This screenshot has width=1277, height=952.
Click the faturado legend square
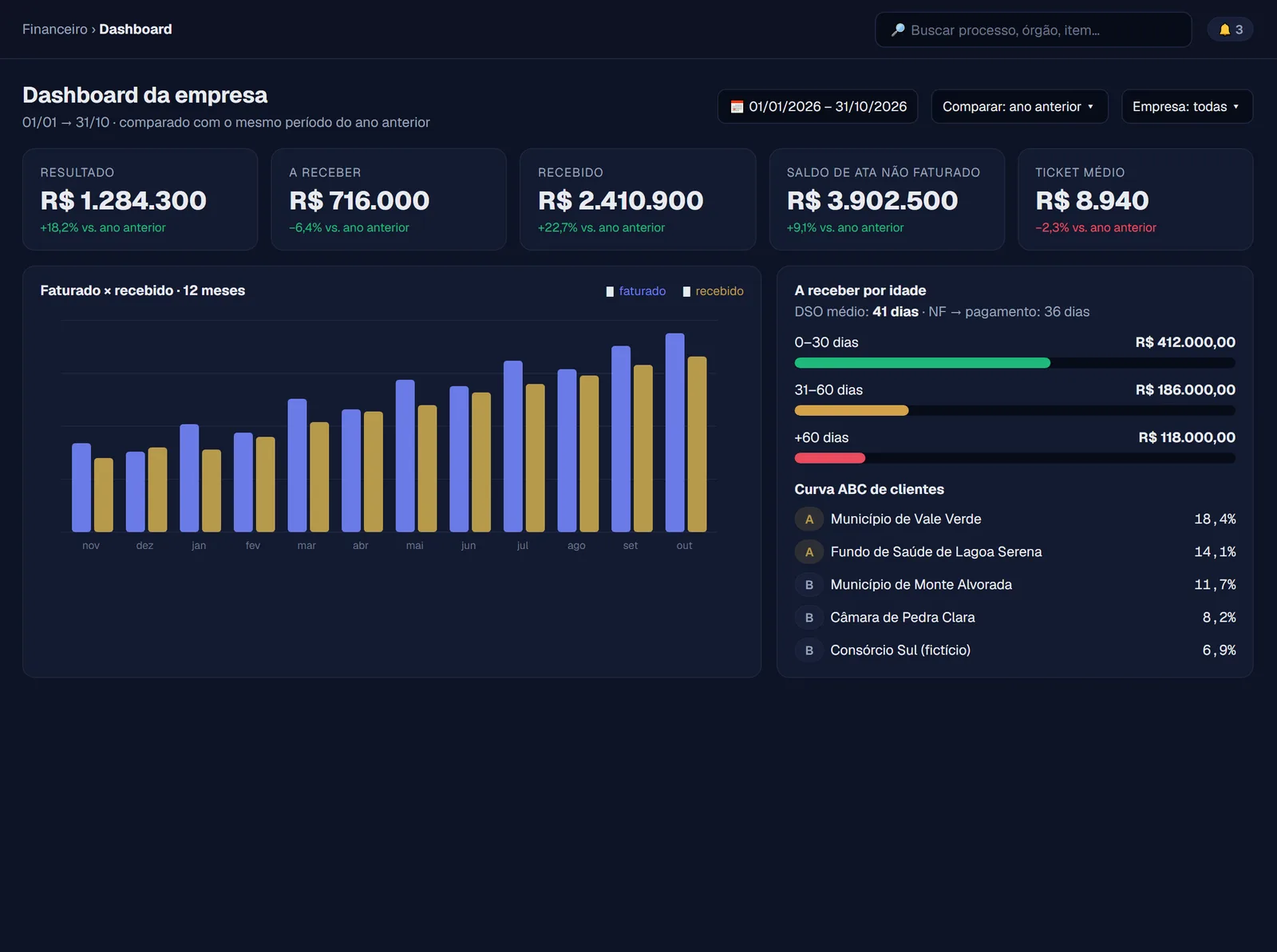coord(610,291)
